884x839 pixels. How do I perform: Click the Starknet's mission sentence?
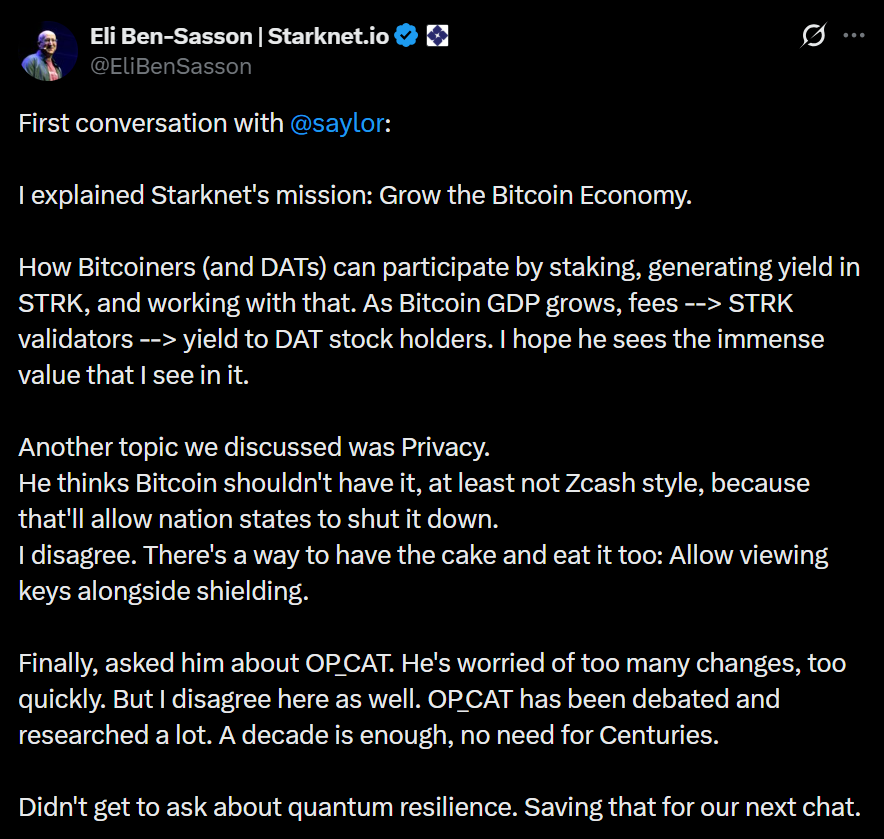coord(355,195)
